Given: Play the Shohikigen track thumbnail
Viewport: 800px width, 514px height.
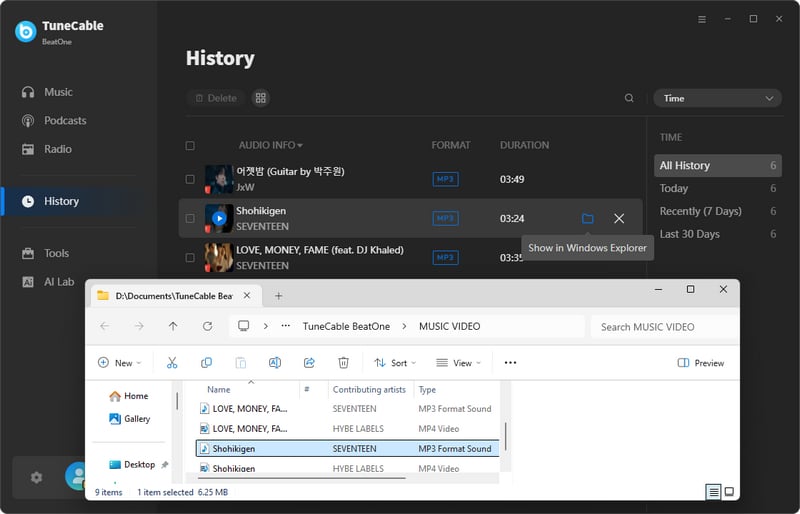Looking at the screenshot, I should [x=219, y=218].
